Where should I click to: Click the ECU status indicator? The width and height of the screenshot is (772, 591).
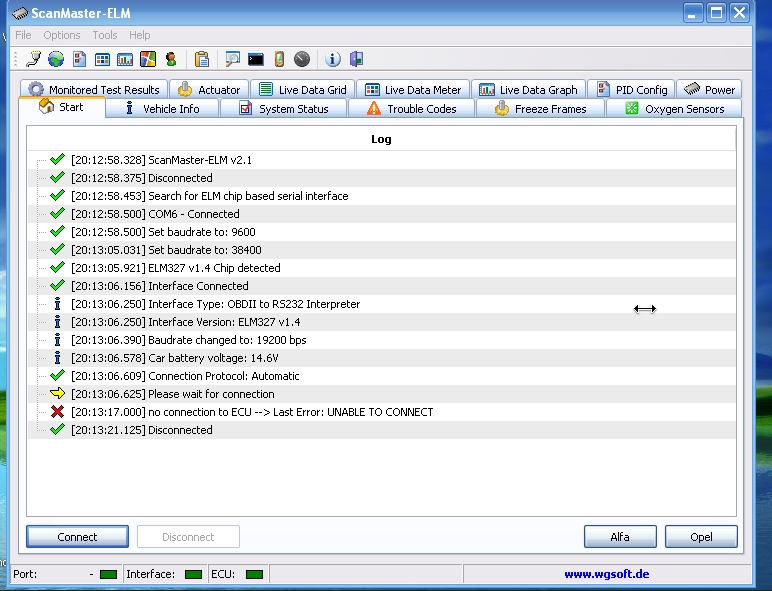tap(255, 574)
